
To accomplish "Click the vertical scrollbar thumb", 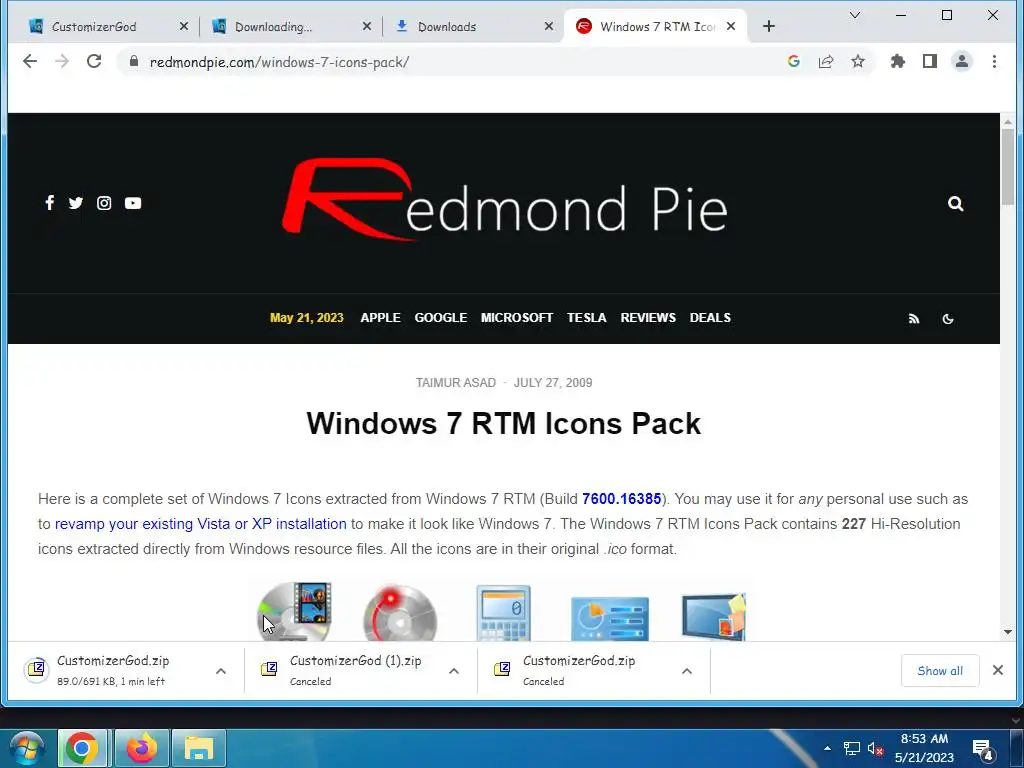I will tap(1008, 167).
